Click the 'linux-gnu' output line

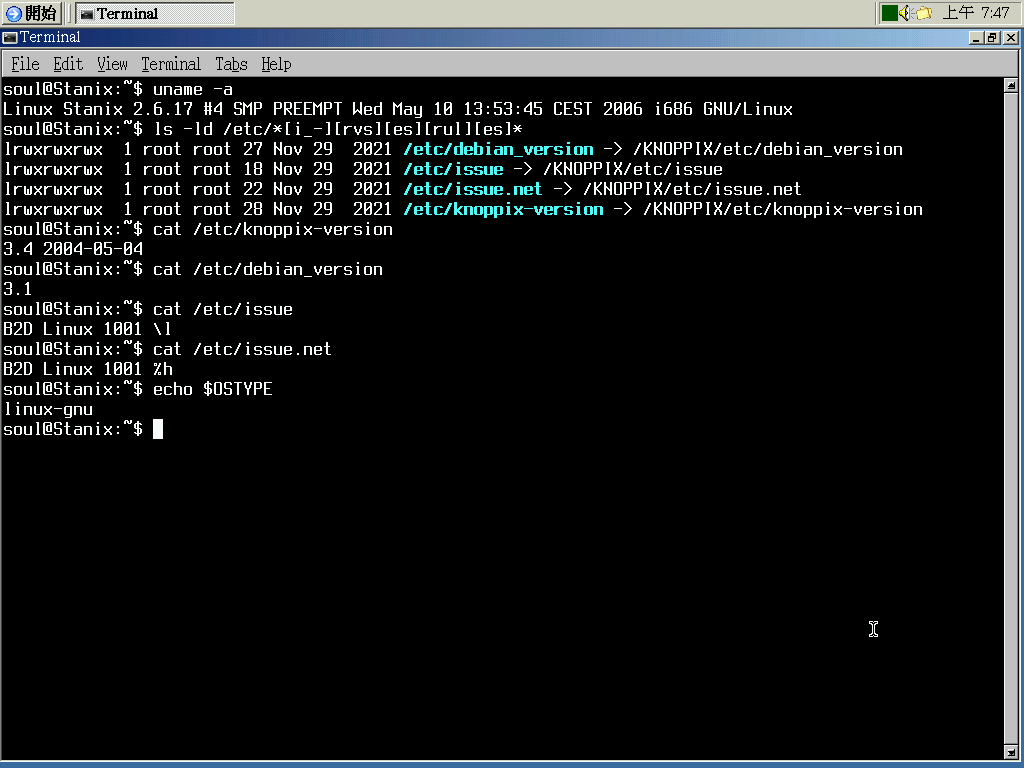(48, 409)
